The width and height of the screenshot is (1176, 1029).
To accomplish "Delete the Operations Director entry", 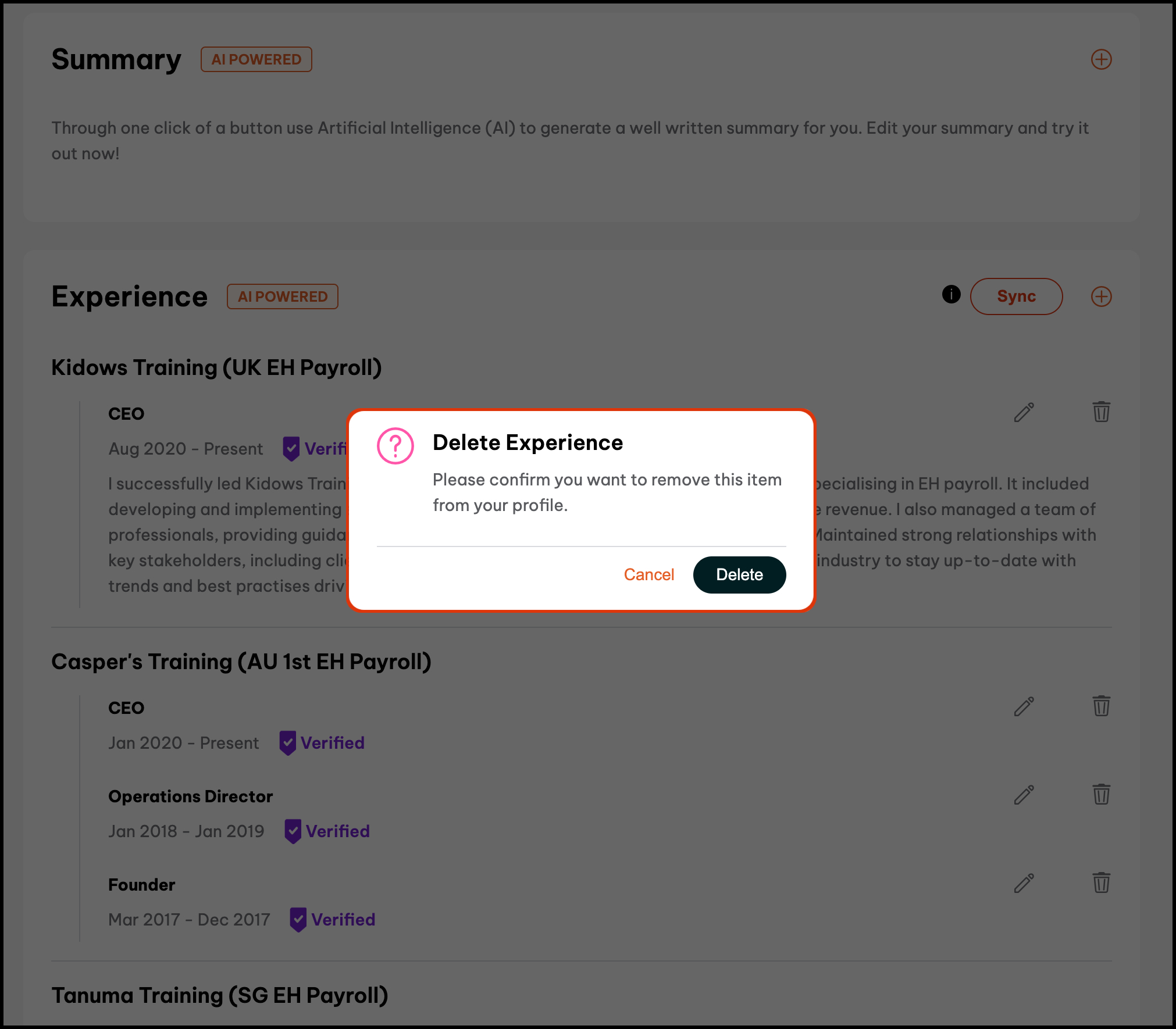I will tap(1101, 795).
